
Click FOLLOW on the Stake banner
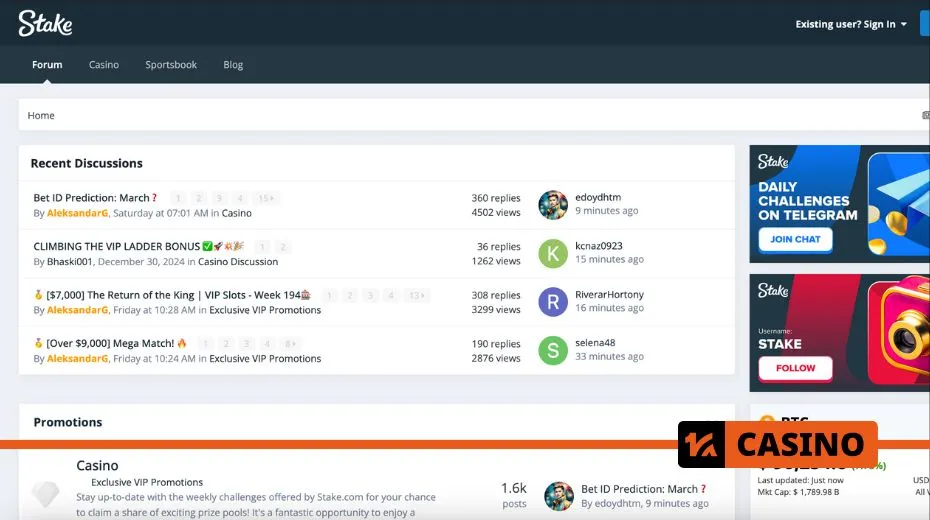[795, 368]
